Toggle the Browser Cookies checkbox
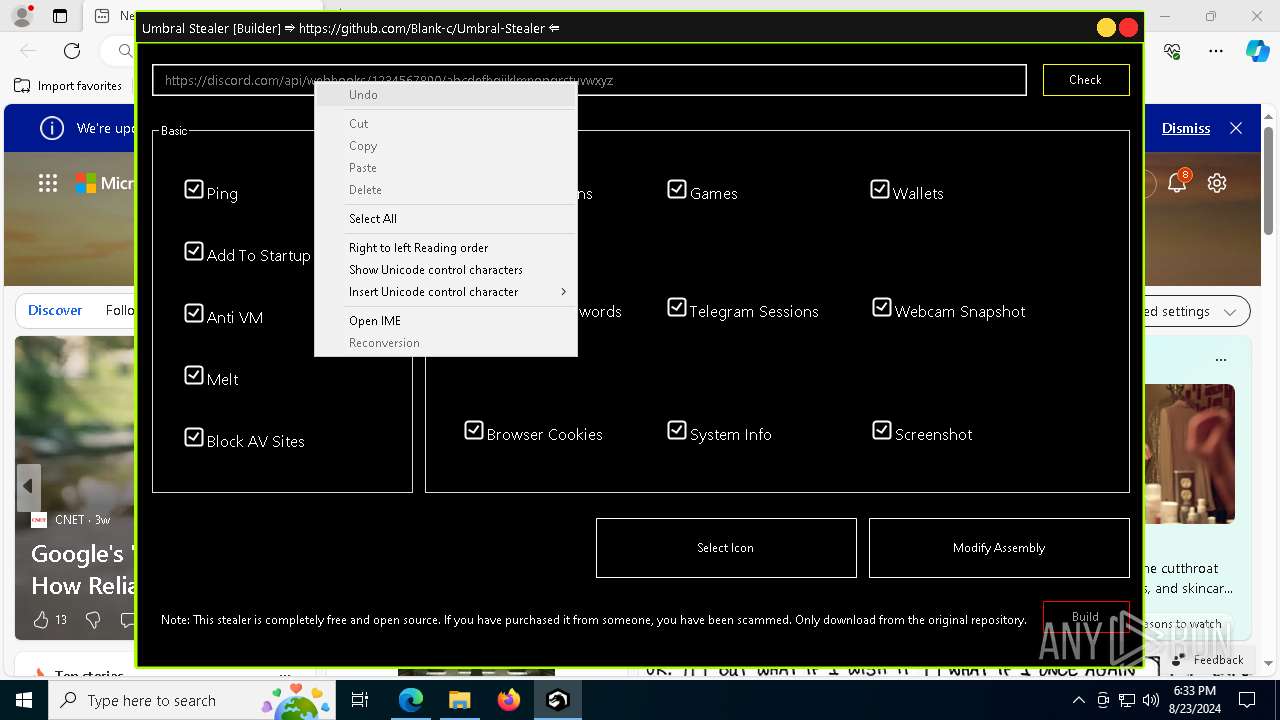 474,430
